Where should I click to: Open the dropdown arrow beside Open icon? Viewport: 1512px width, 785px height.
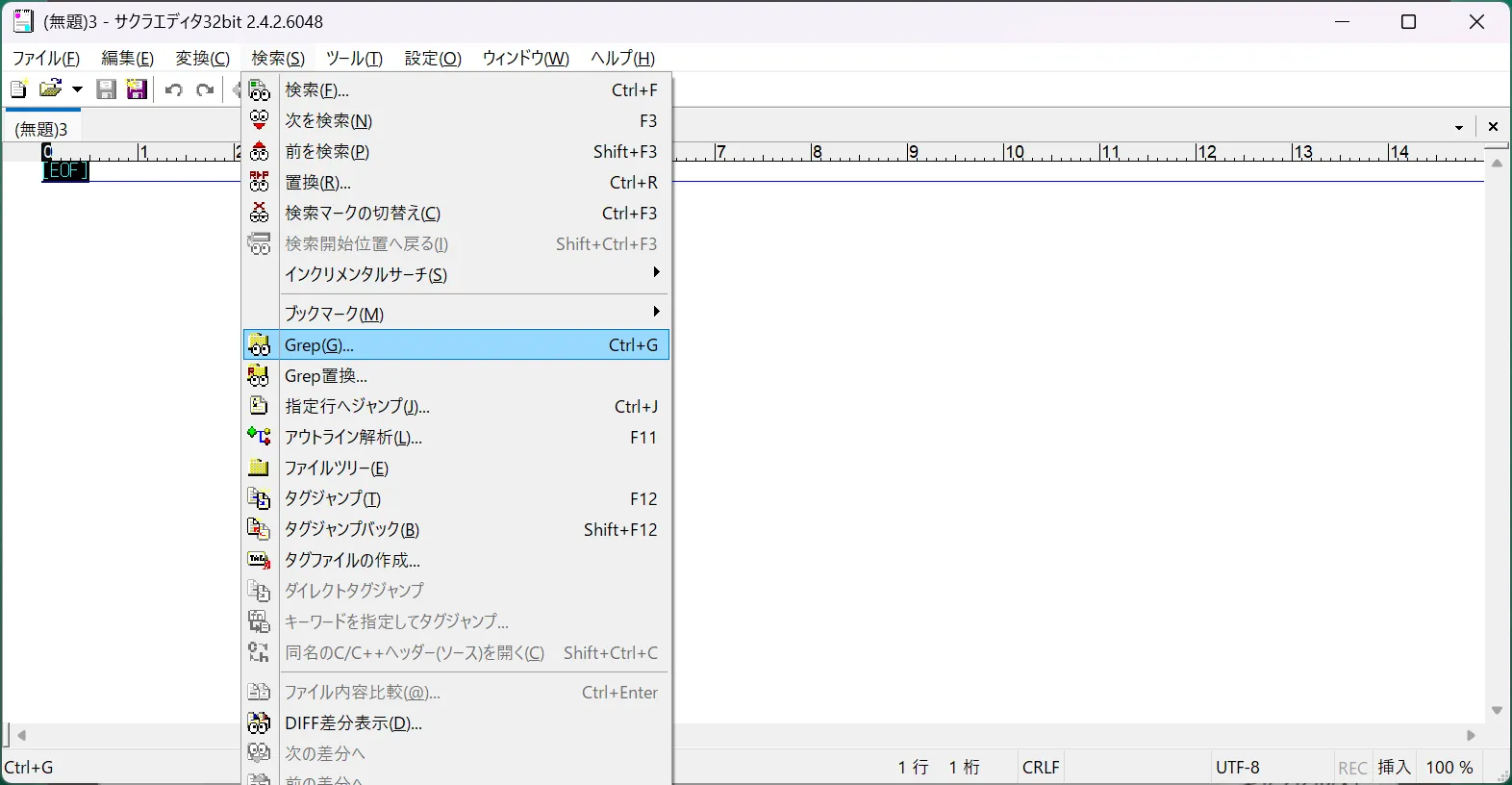pos(77,89)
